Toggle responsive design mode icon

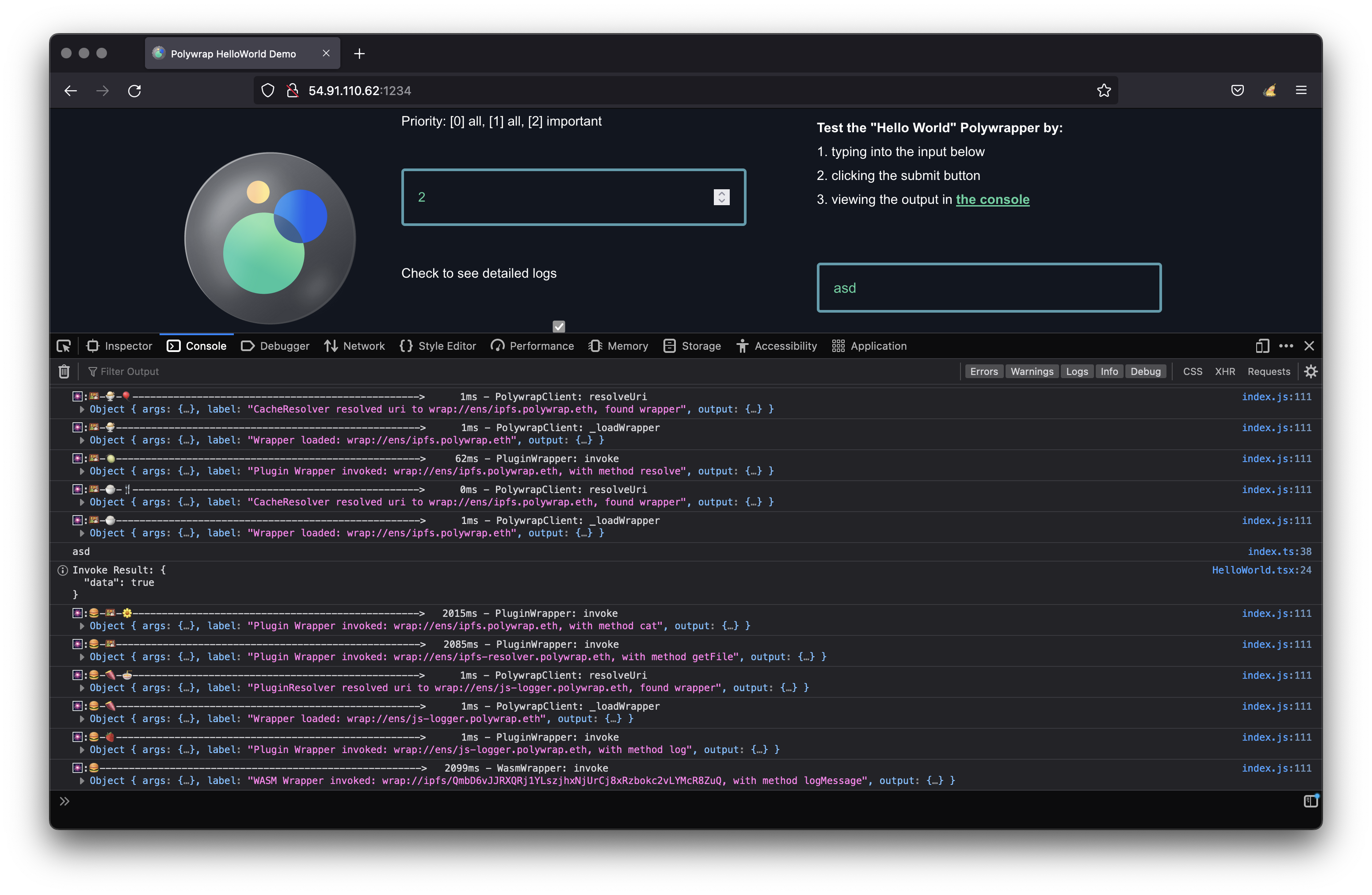[1262, 346]
